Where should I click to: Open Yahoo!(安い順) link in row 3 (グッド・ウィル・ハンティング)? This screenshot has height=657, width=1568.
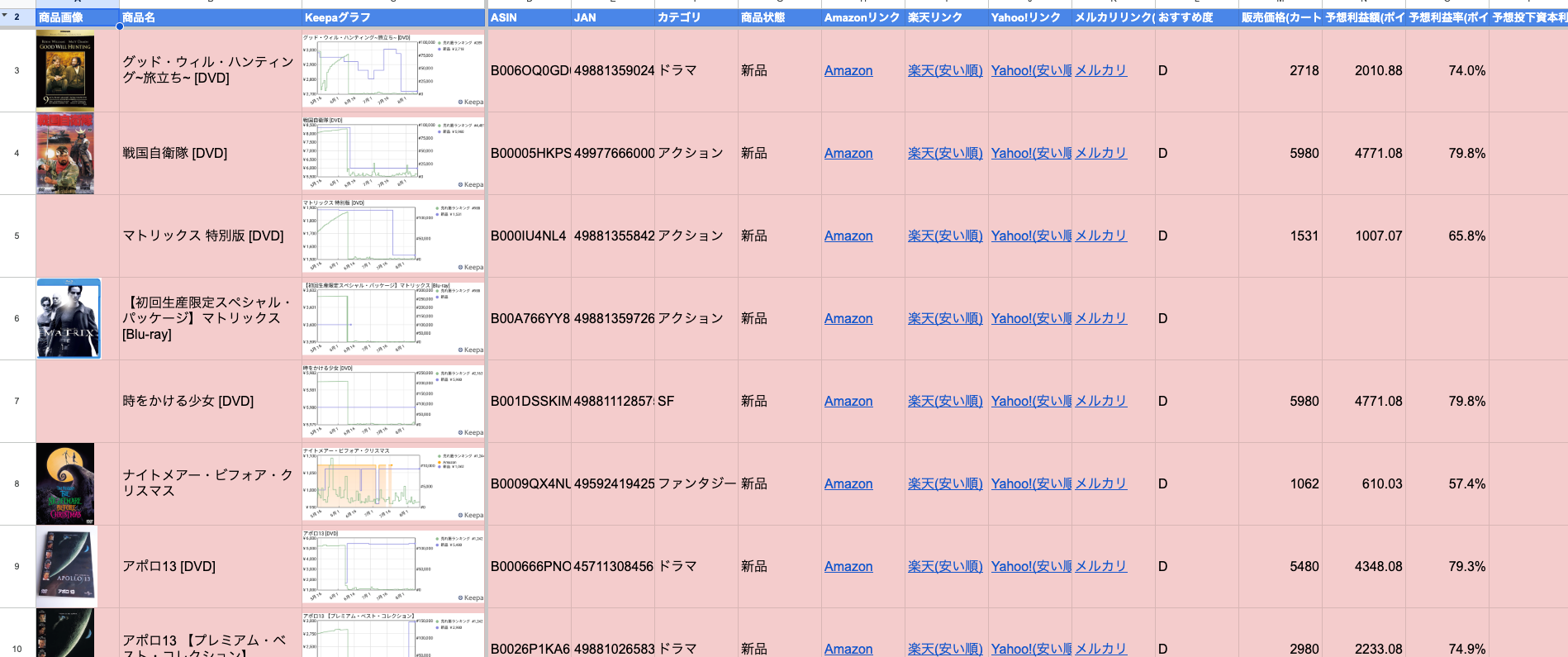coord(1031,71)
